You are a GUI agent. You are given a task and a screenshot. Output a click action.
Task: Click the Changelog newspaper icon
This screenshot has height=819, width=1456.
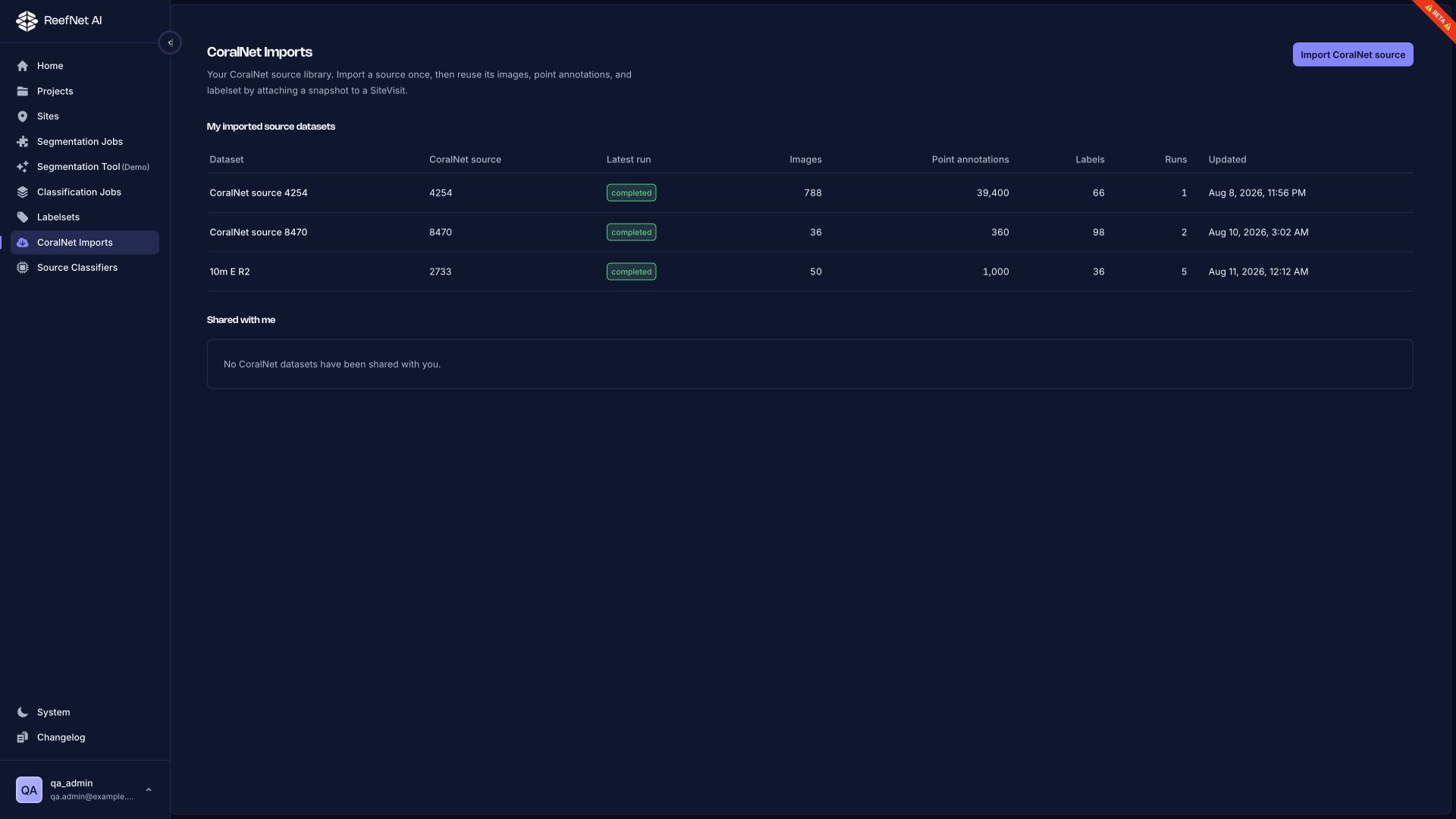coord(23,737)
